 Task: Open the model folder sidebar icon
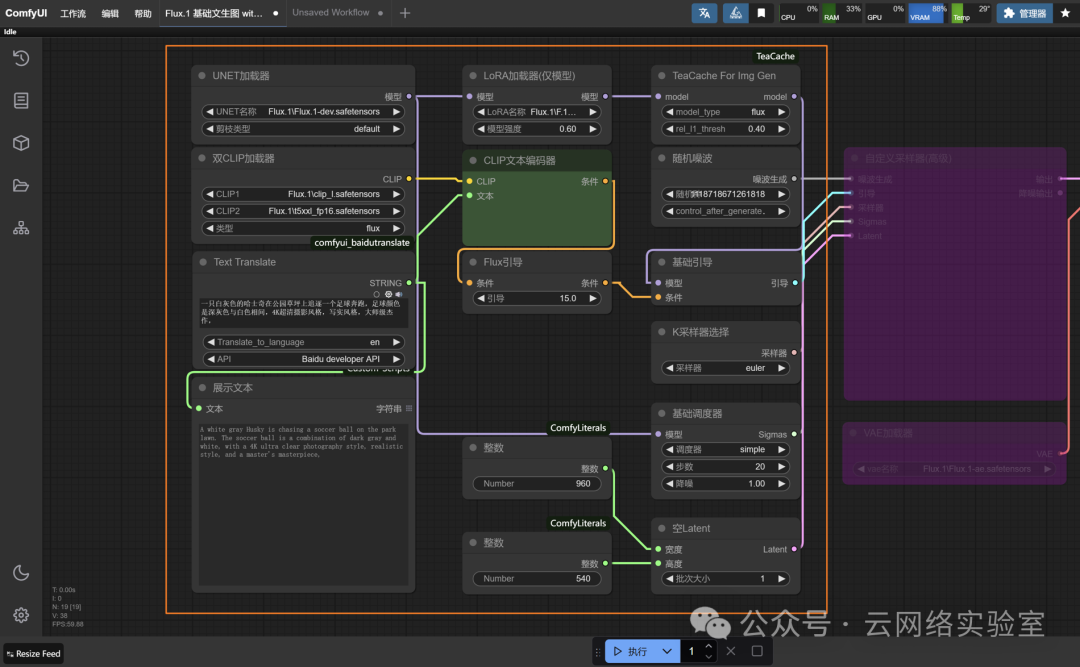tap(21, 185)
